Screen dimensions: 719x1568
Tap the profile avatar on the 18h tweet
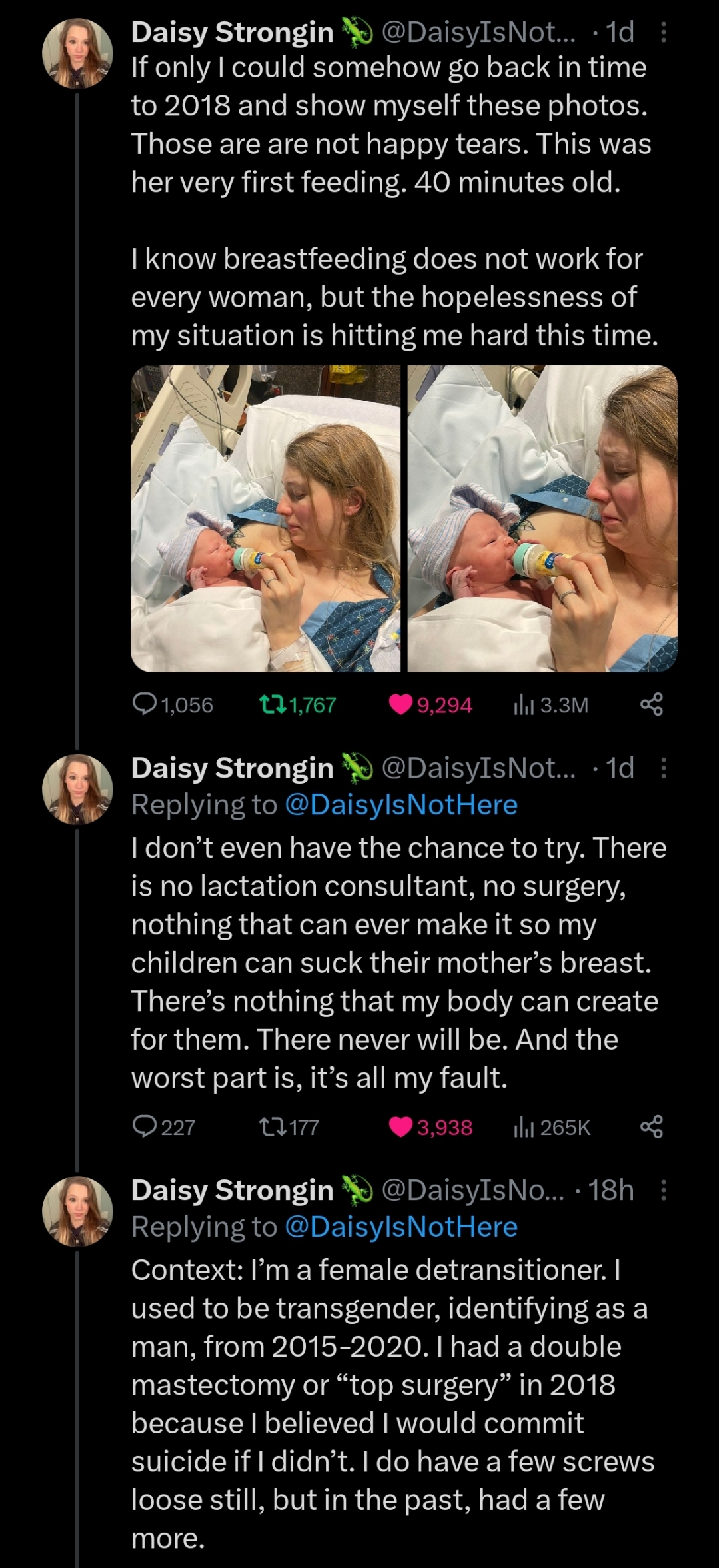(77, 1211)
